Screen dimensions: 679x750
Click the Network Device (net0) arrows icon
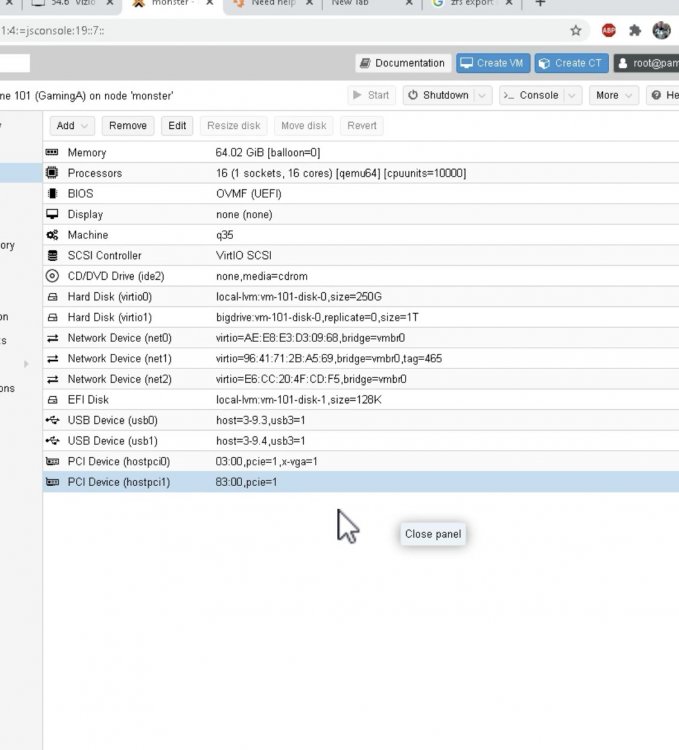coord(52,338)
